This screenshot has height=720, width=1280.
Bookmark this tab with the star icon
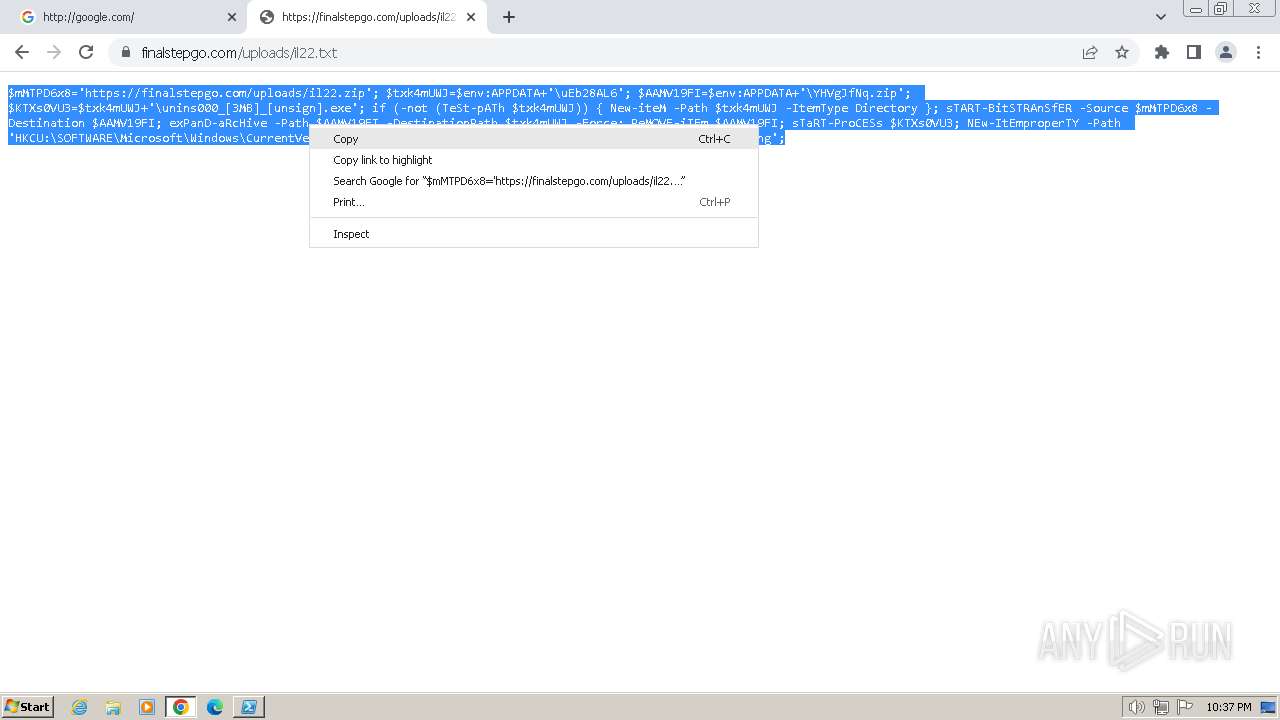(1122, 52)
